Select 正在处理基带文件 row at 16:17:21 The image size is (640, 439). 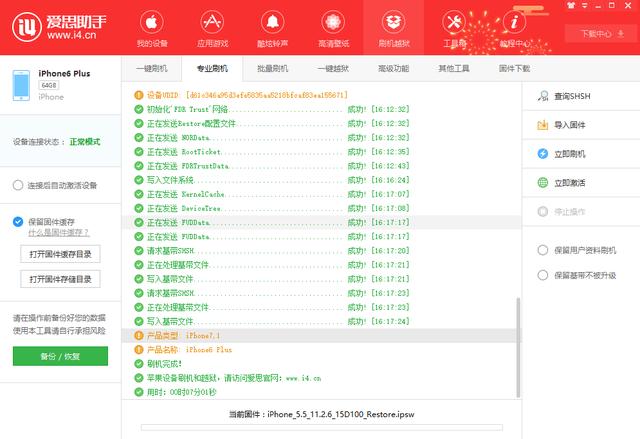[321, 265]
